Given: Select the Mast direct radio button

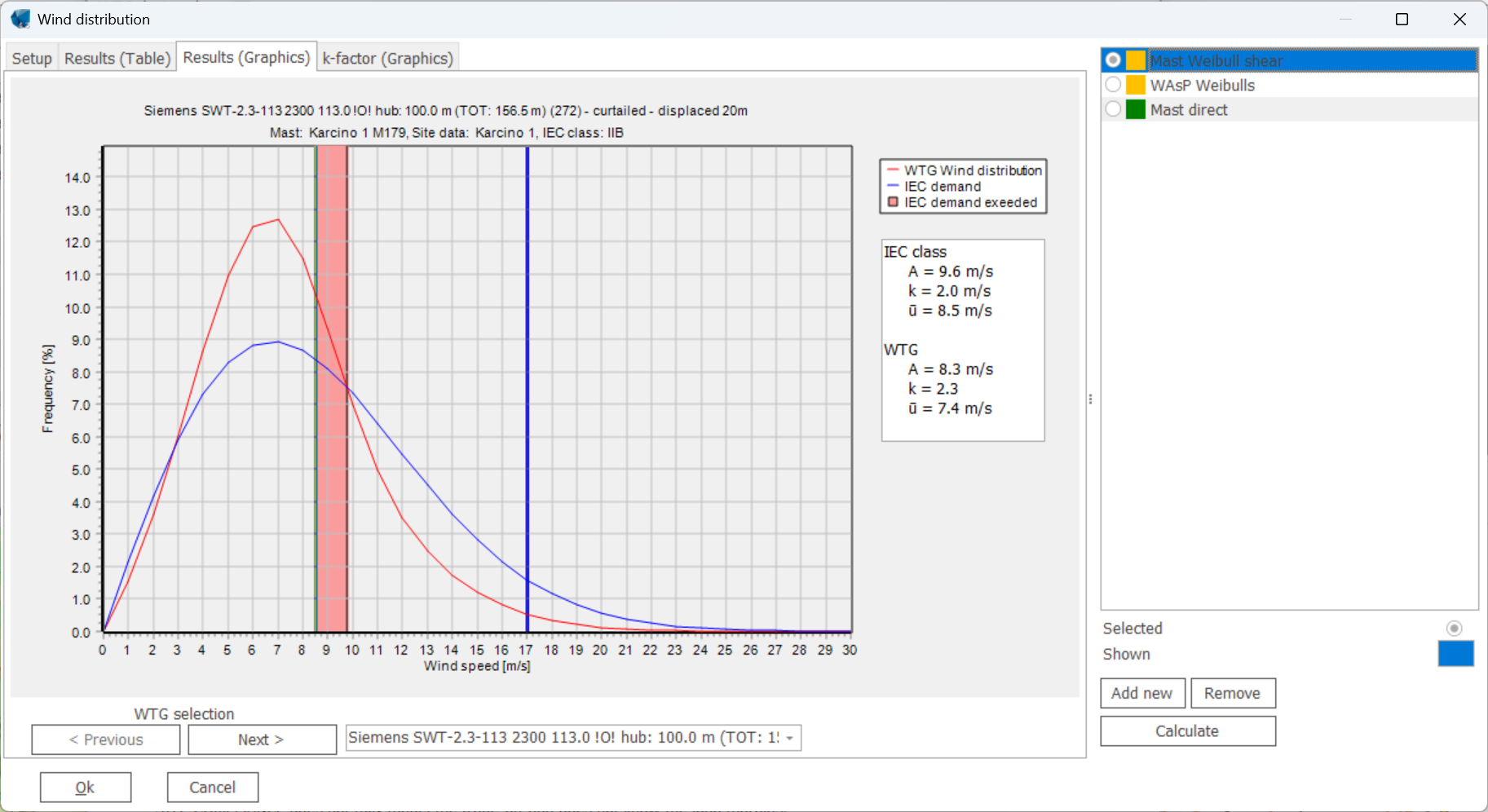Looking at the screenshot, I should [1113, 109].
